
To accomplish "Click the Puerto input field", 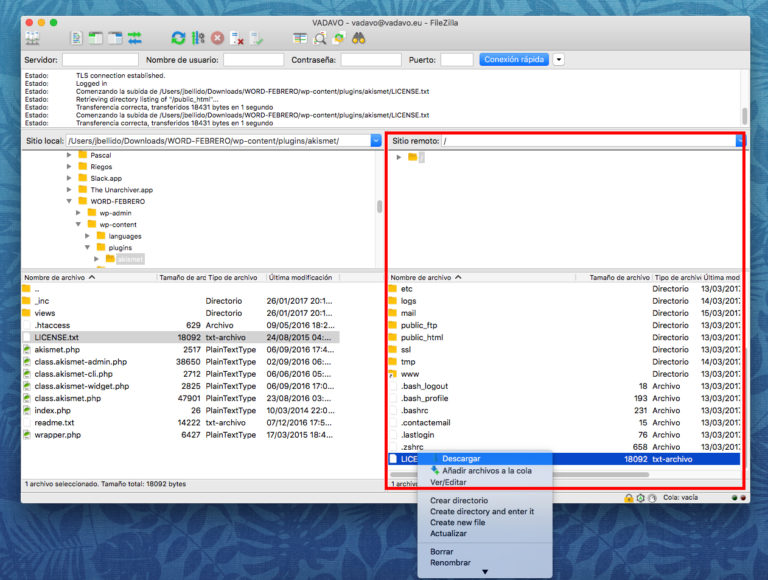I will click(x=456, y=60).
